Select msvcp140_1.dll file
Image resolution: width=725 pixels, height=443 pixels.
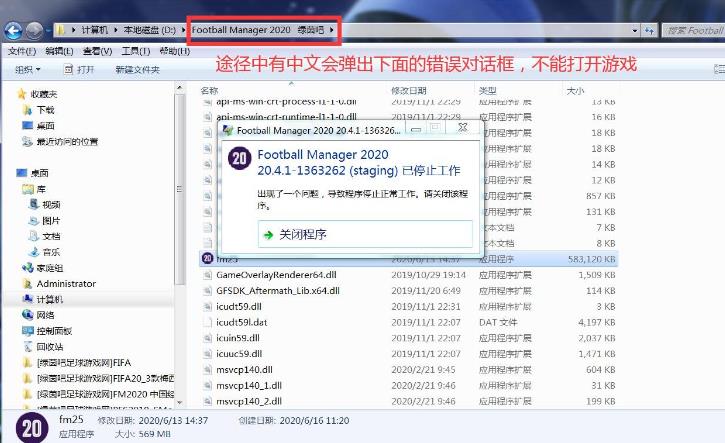click(249, 385)
